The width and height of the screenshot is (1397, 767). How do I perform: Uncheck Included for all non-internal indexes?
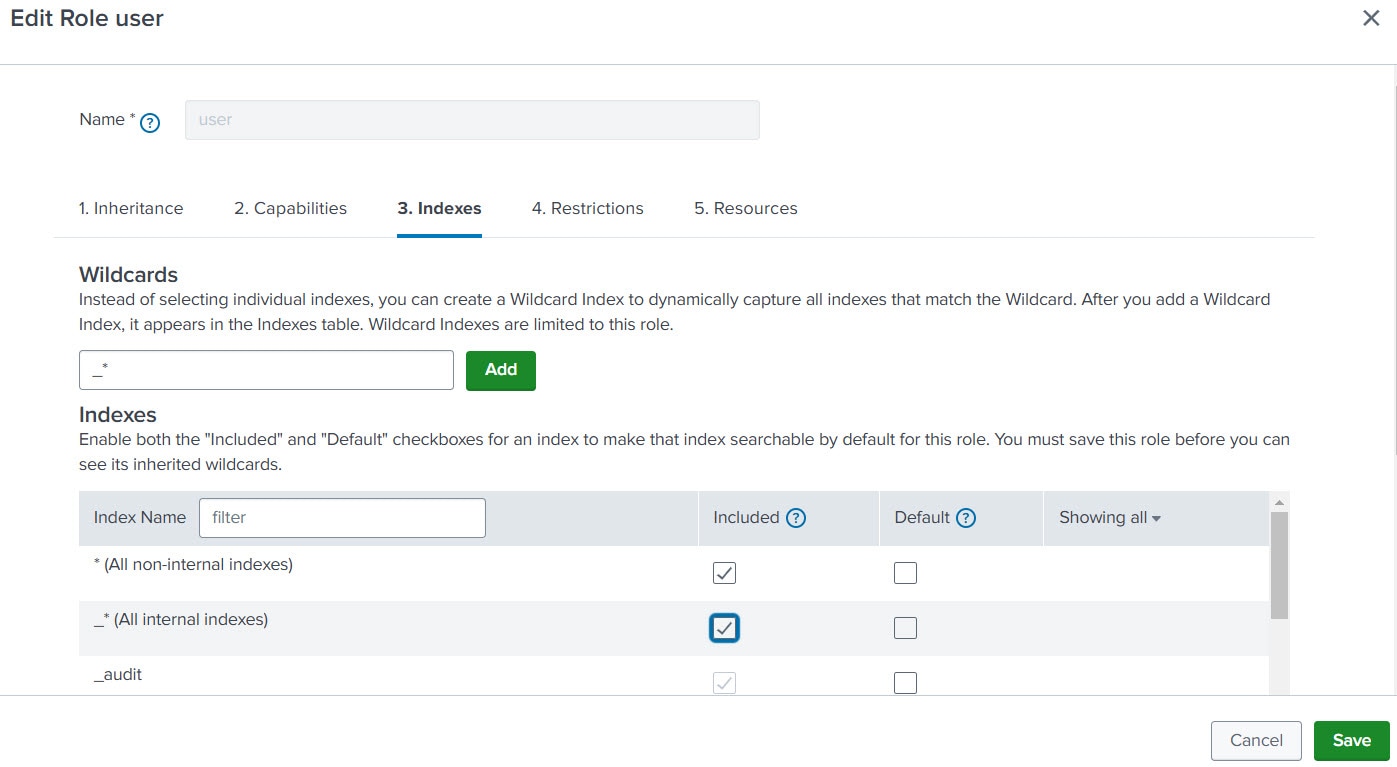[x=724, y=573]
